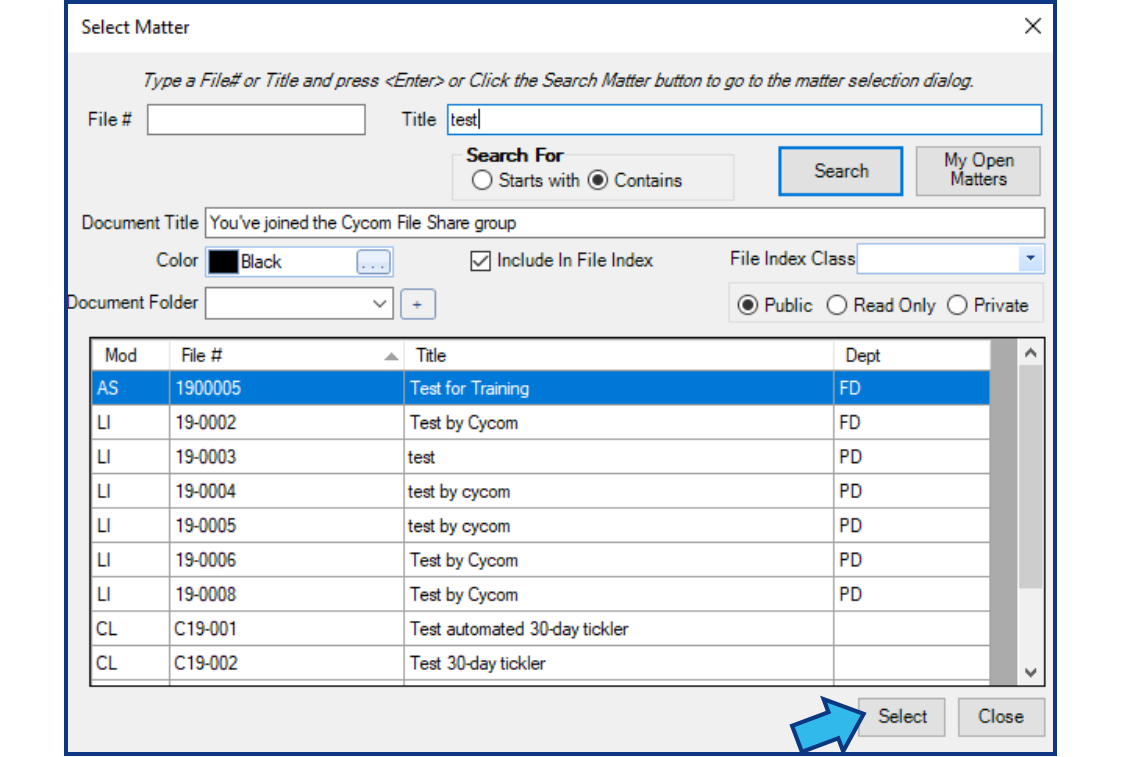Sort by the File # column header

pos(287,356)
